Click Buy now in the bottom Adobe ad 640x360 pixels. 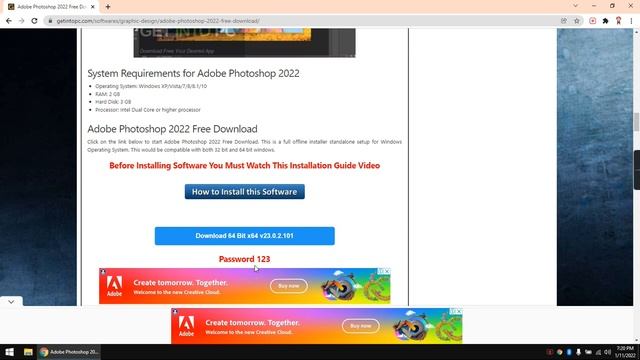360,326
